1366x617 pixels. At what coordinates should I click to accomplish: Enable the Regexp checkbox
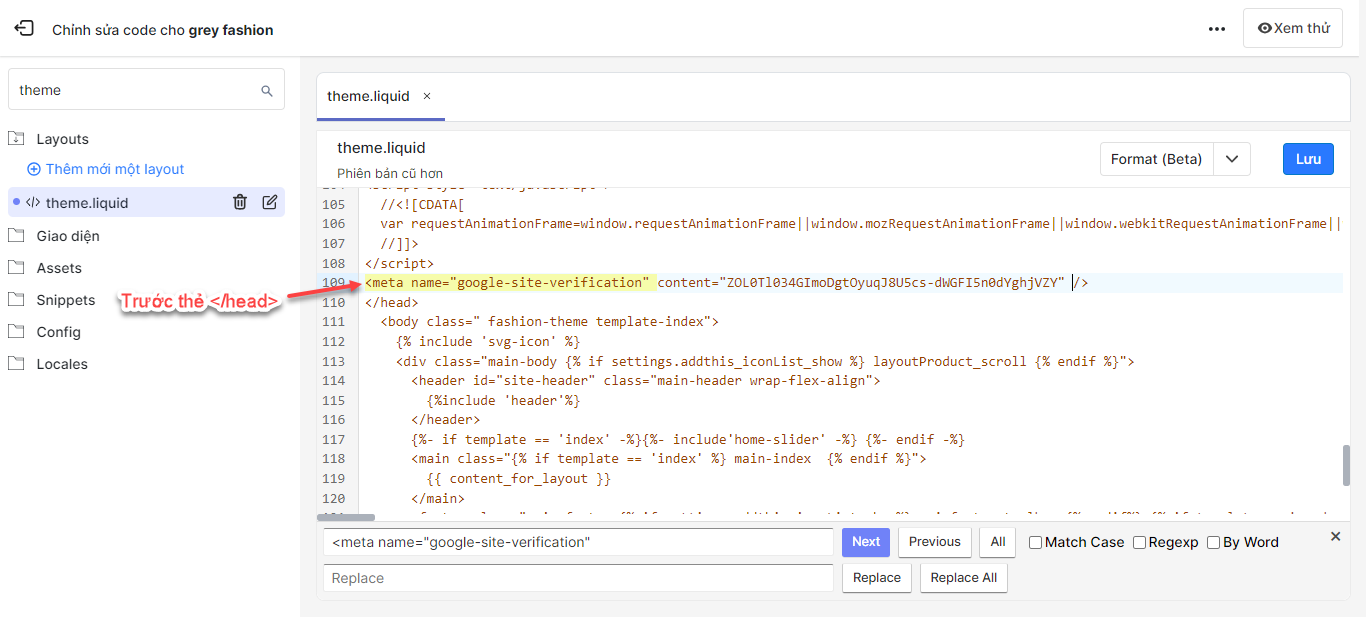pyautogui.click(x=1140, y=542)
